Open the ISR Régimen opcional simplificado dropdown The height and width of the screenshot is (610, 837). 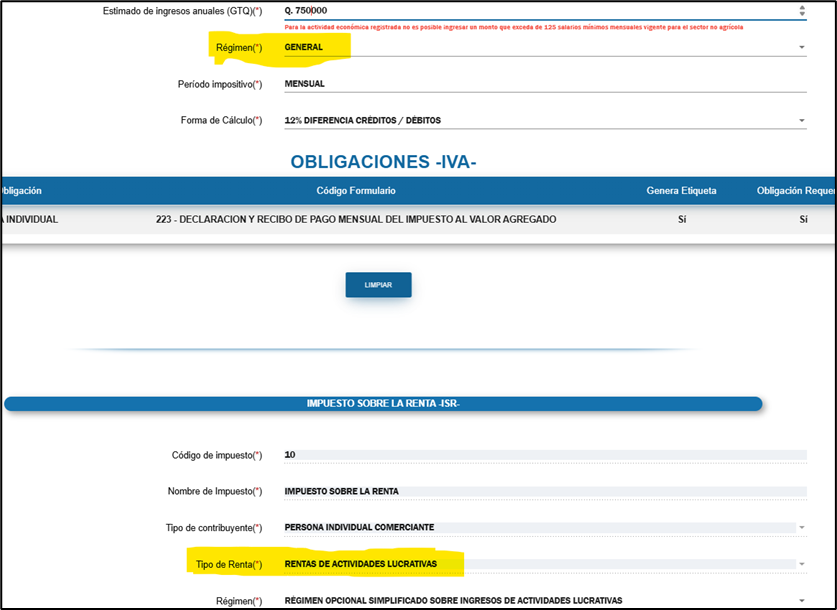pyautogui.click(x=801, y=601)
